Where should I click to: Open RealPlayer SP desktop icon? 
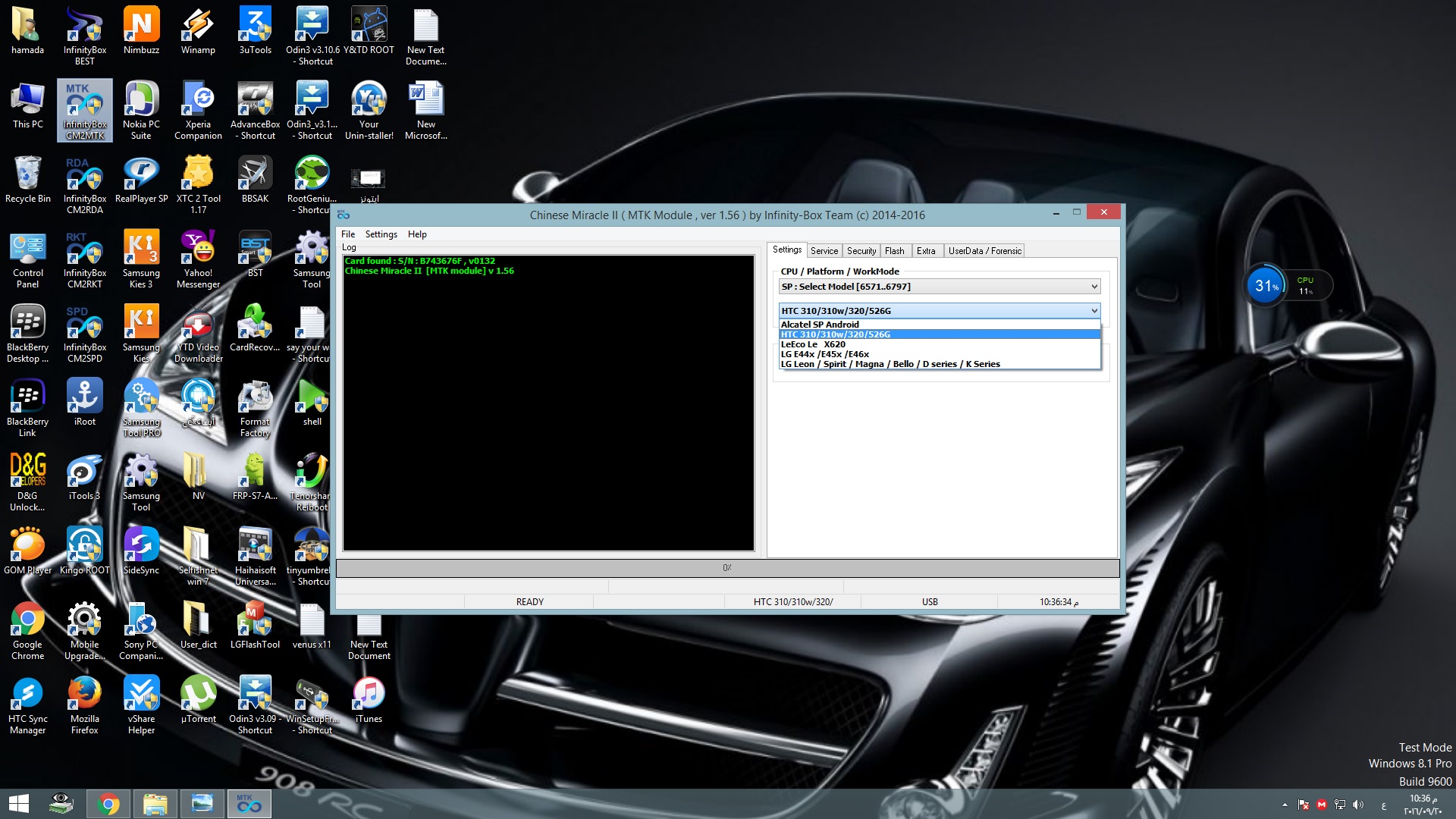141,180
